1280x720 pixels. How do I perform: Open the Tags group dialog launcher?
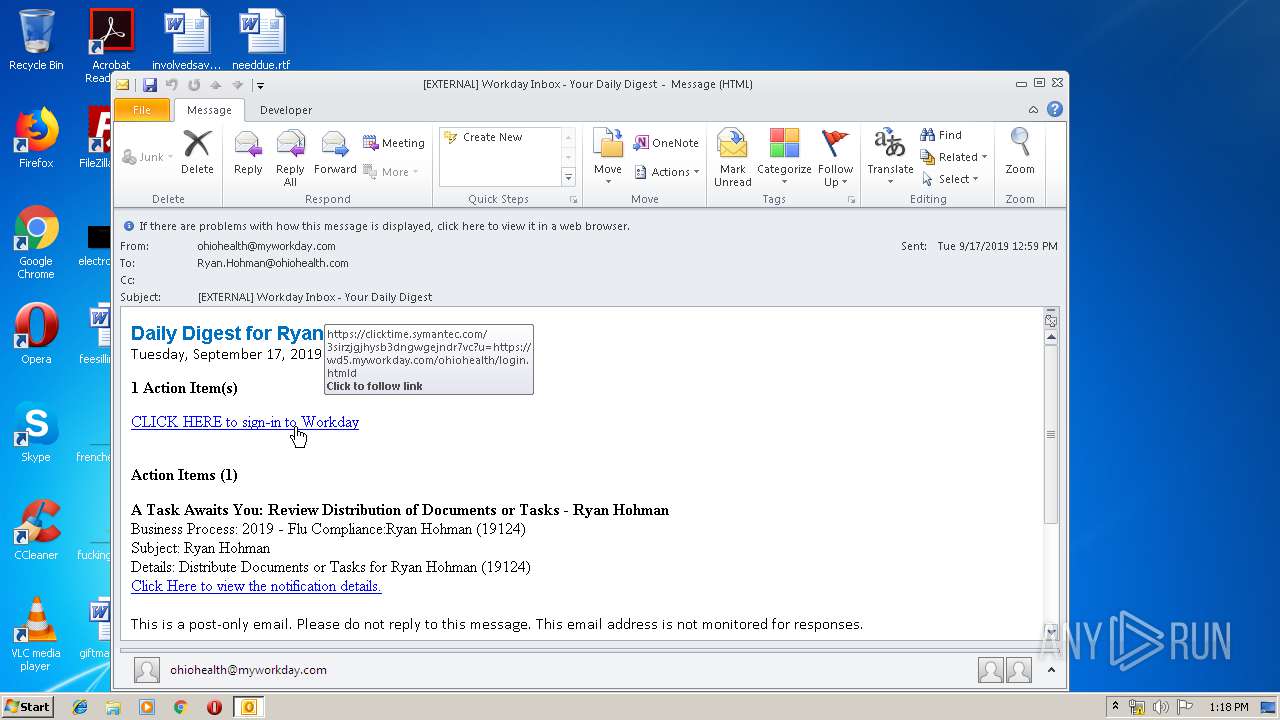tap(851, 200)
